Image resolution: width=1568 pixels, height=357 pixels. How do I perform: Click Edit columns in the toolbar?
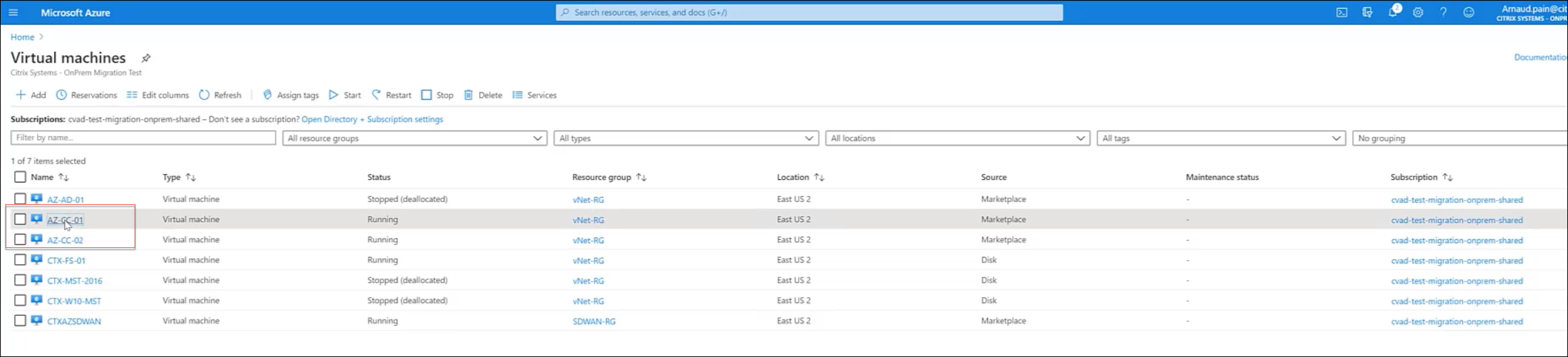pos(158,95)
